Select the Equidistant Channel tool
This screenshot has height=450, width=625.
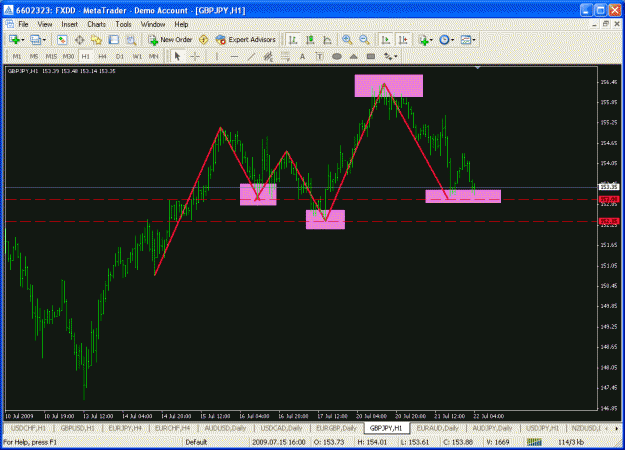(268, 57)
